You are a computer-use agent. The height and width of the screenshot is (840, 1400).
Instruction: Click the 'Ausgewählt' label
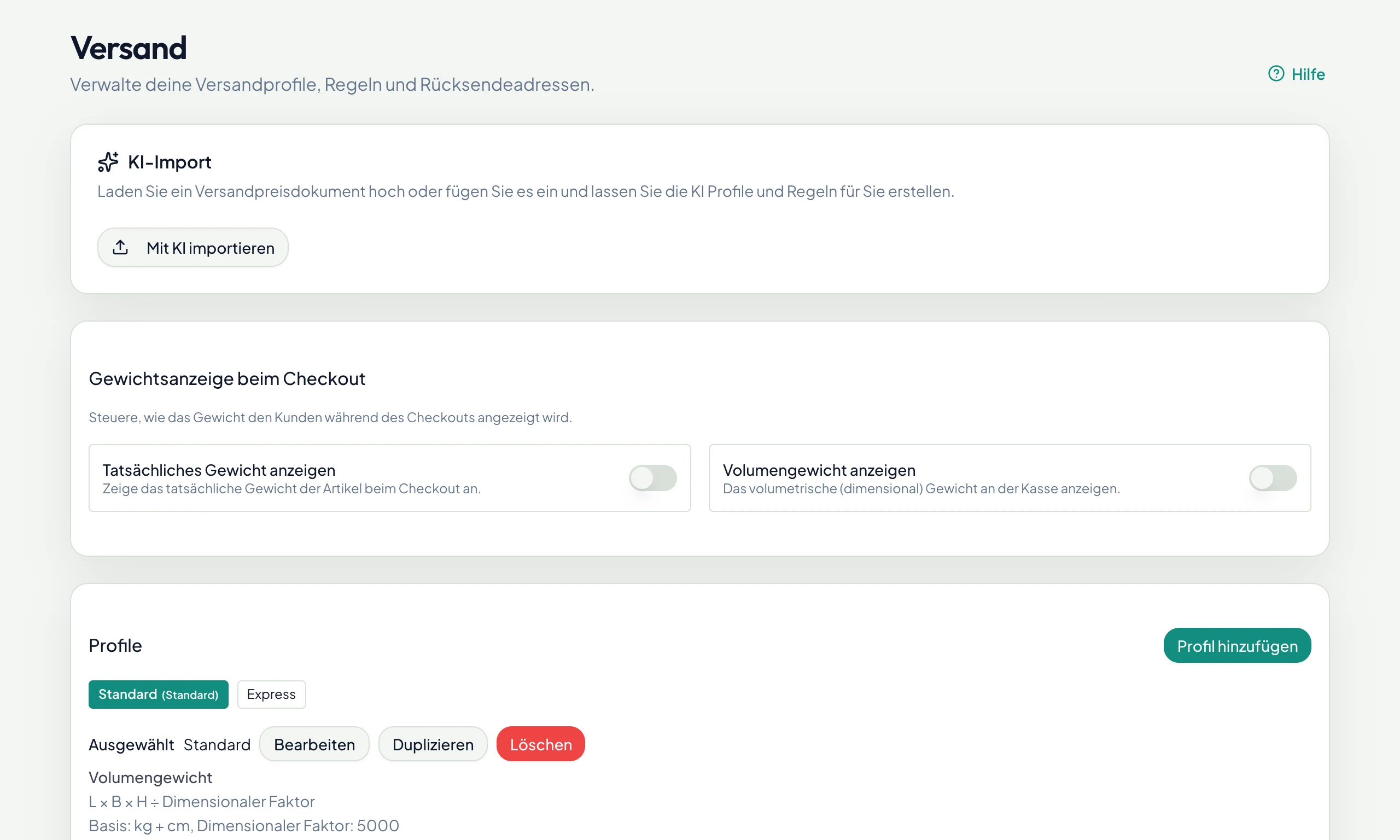[131, 744]
